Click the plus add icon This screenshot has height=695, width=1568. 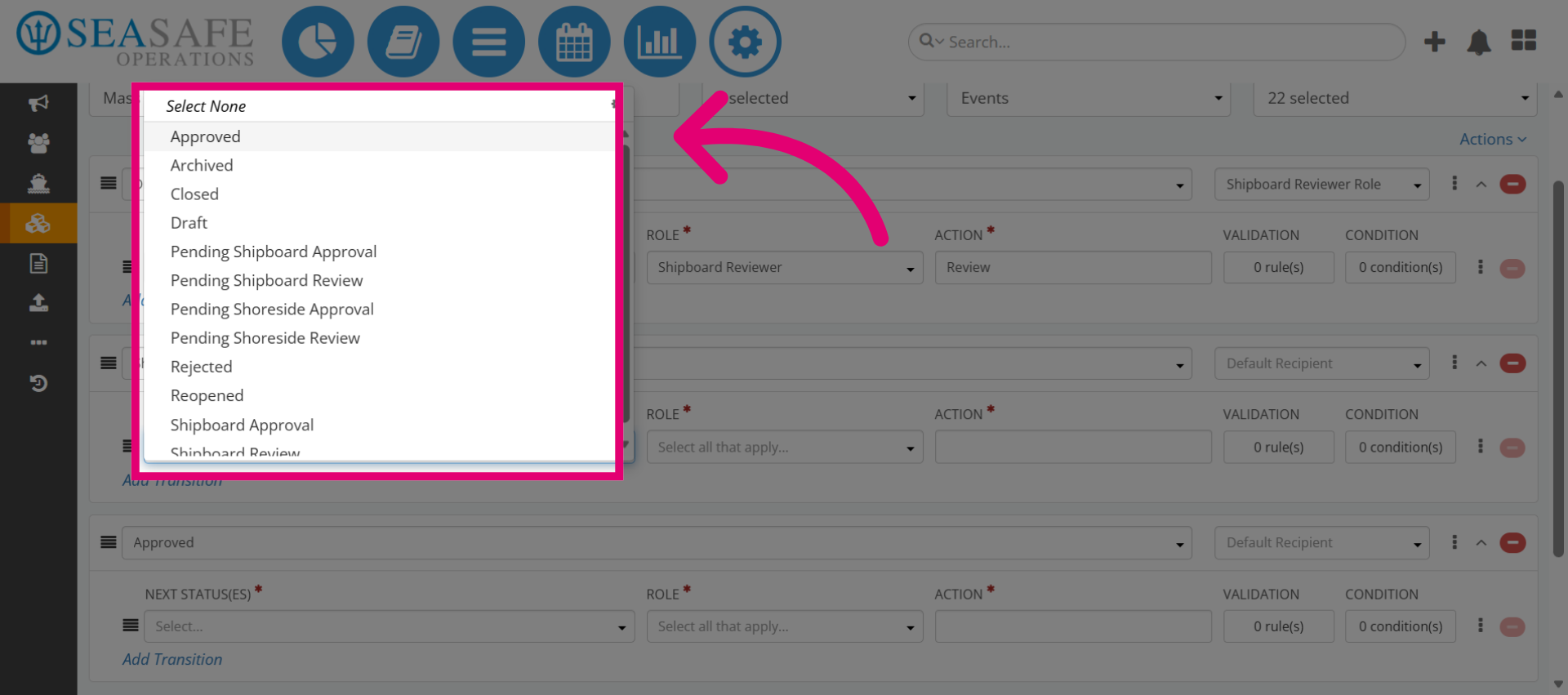pos(1434,42)
